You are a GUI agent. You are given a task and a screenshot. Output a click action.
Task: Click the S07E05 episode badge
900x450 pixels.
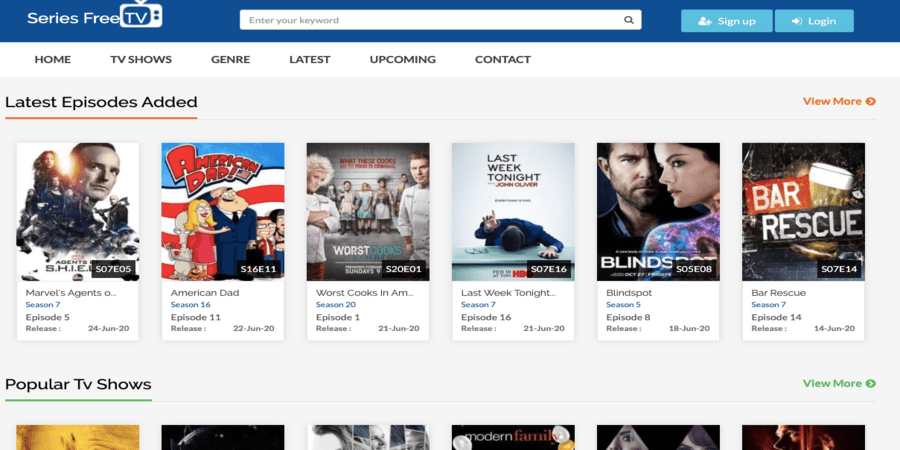pyautogui.click(x=114, y=269)
